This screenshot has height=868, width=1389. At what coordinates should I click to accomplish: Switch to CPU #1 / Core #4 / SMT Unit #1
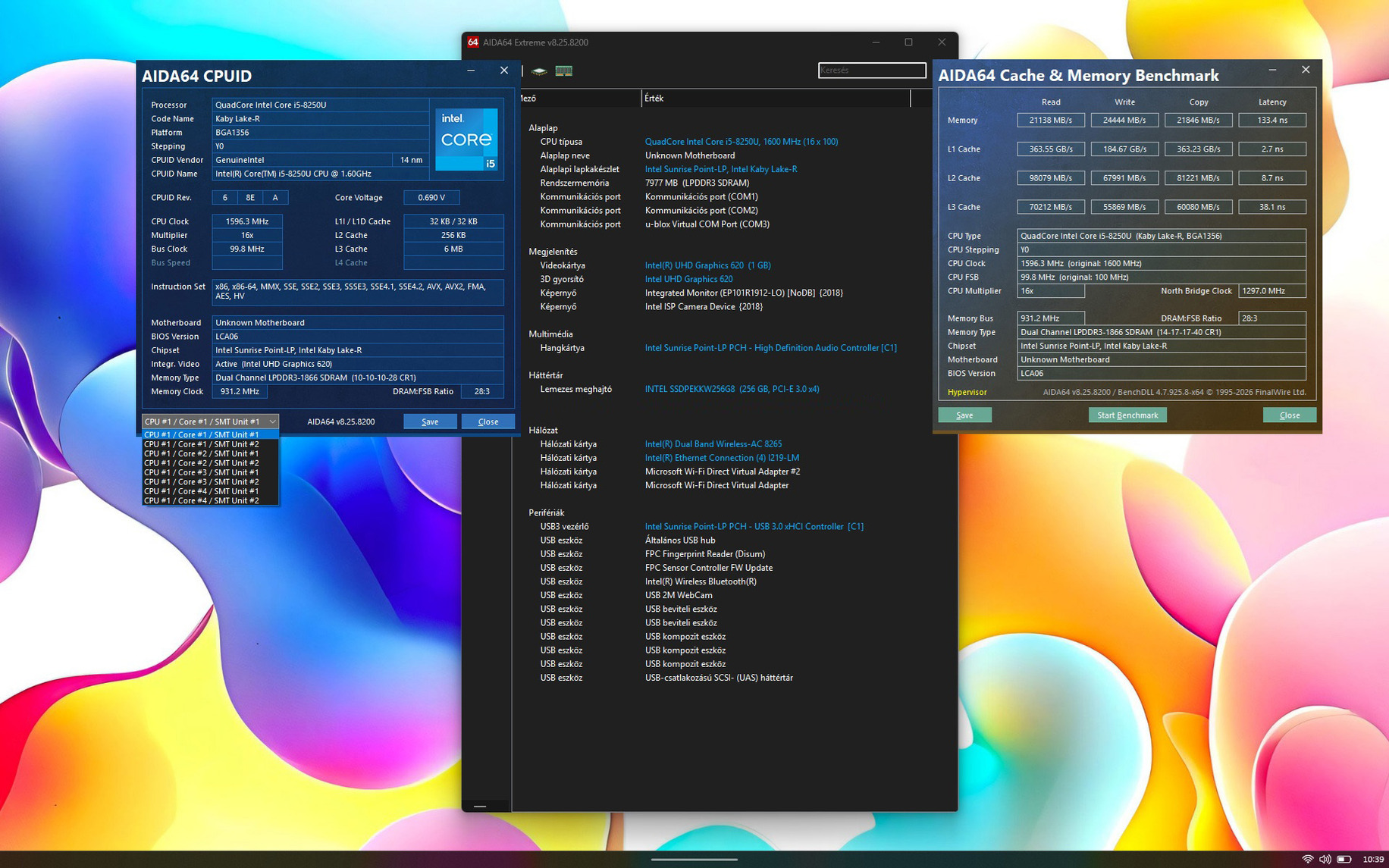[x=210, y=491]
